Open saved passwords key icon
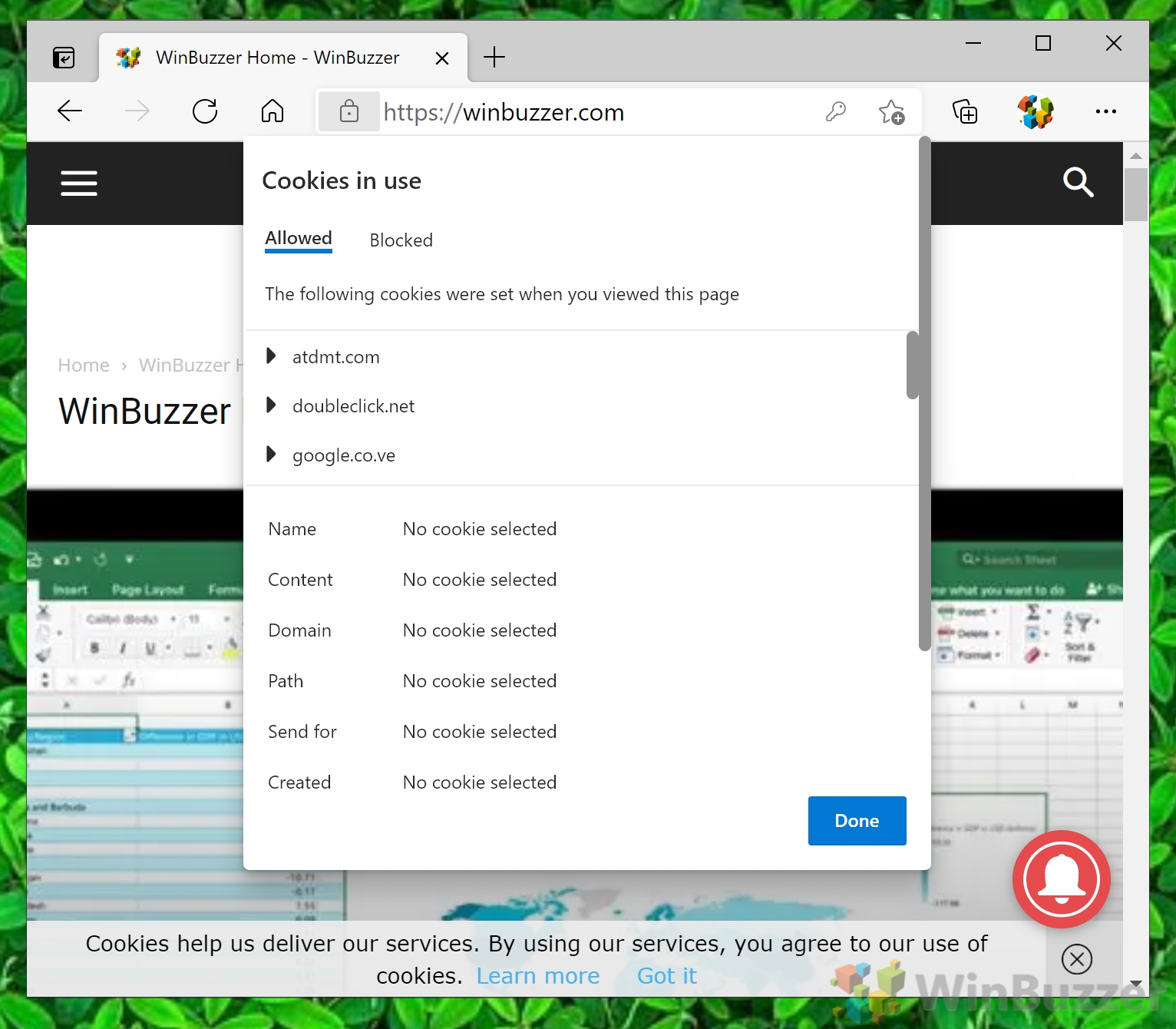 pyautogui.click(x=836, y=112)
